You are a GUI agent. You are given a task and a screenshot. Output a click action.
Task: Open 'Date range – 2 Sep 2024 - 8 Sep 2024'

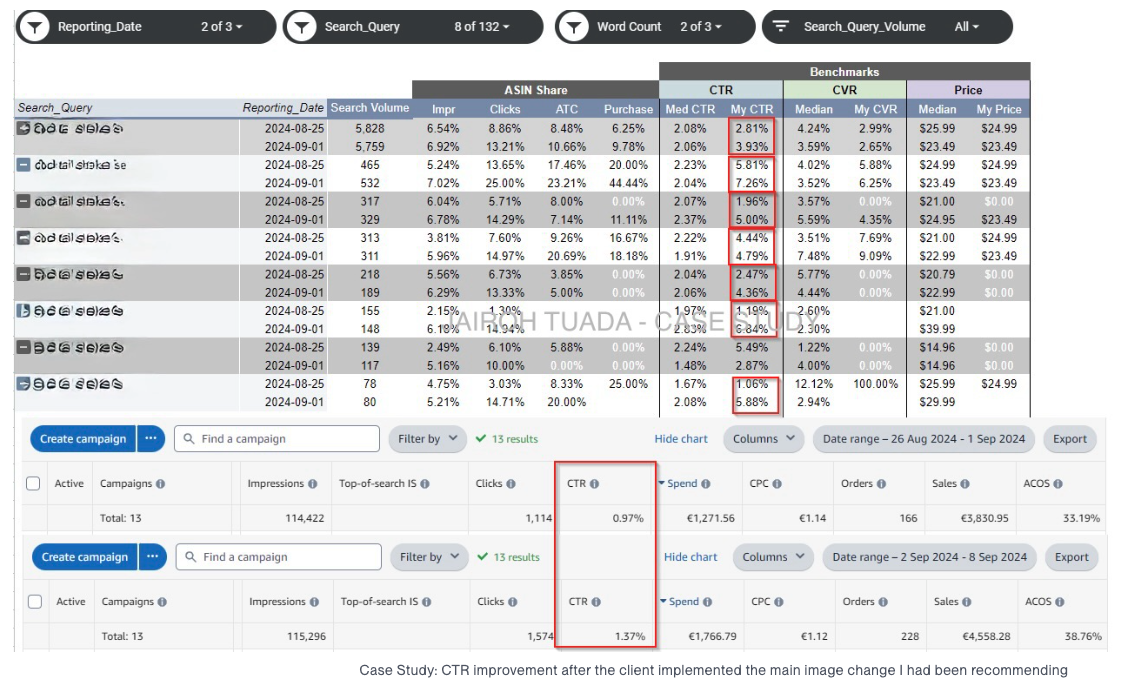click(929, 557)
